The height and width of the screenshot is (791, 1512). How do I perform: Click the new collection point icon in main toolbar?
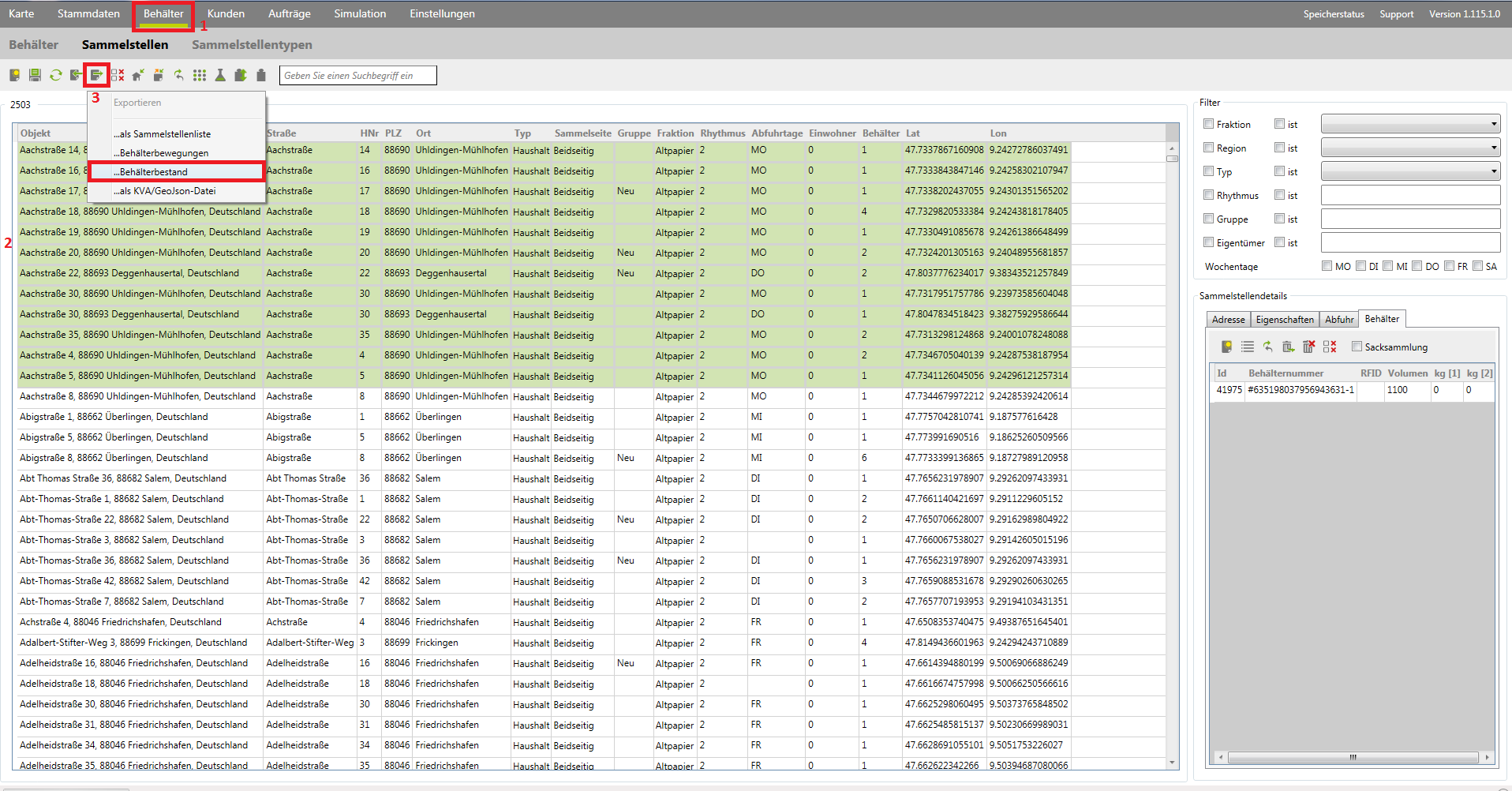coord(14,75)
